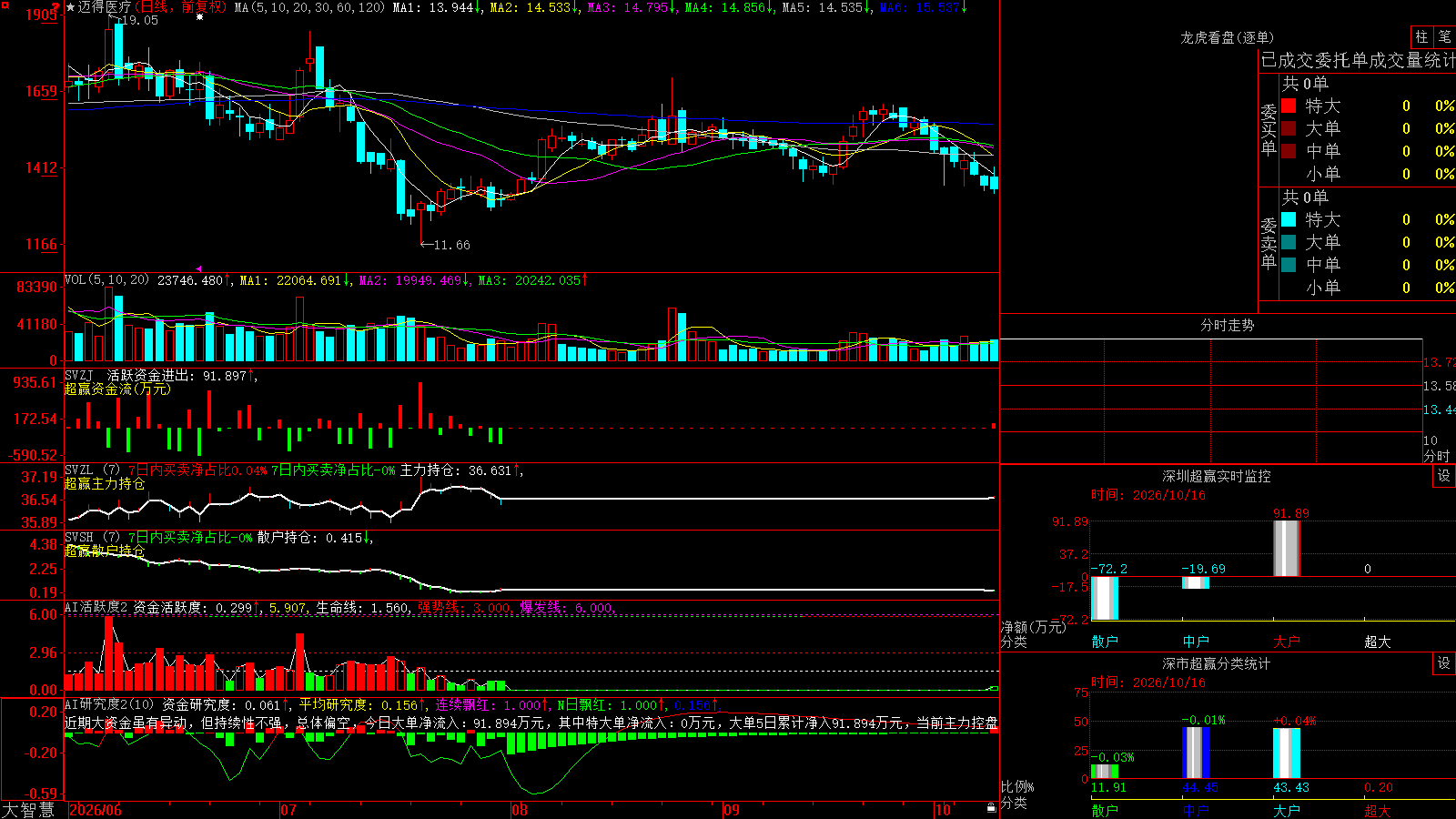Open 设 settings for 深圳超赢实时监控
This screenshot has width=1456, height=819.
click(x=1444, y=476)
